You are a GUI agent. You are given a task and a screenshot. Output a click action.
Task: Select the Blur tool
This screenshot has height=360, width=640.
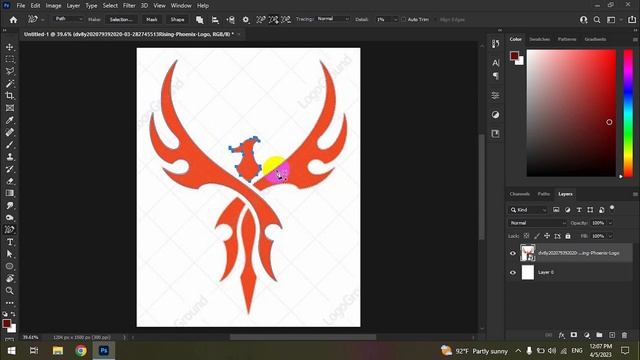point(9,205)
